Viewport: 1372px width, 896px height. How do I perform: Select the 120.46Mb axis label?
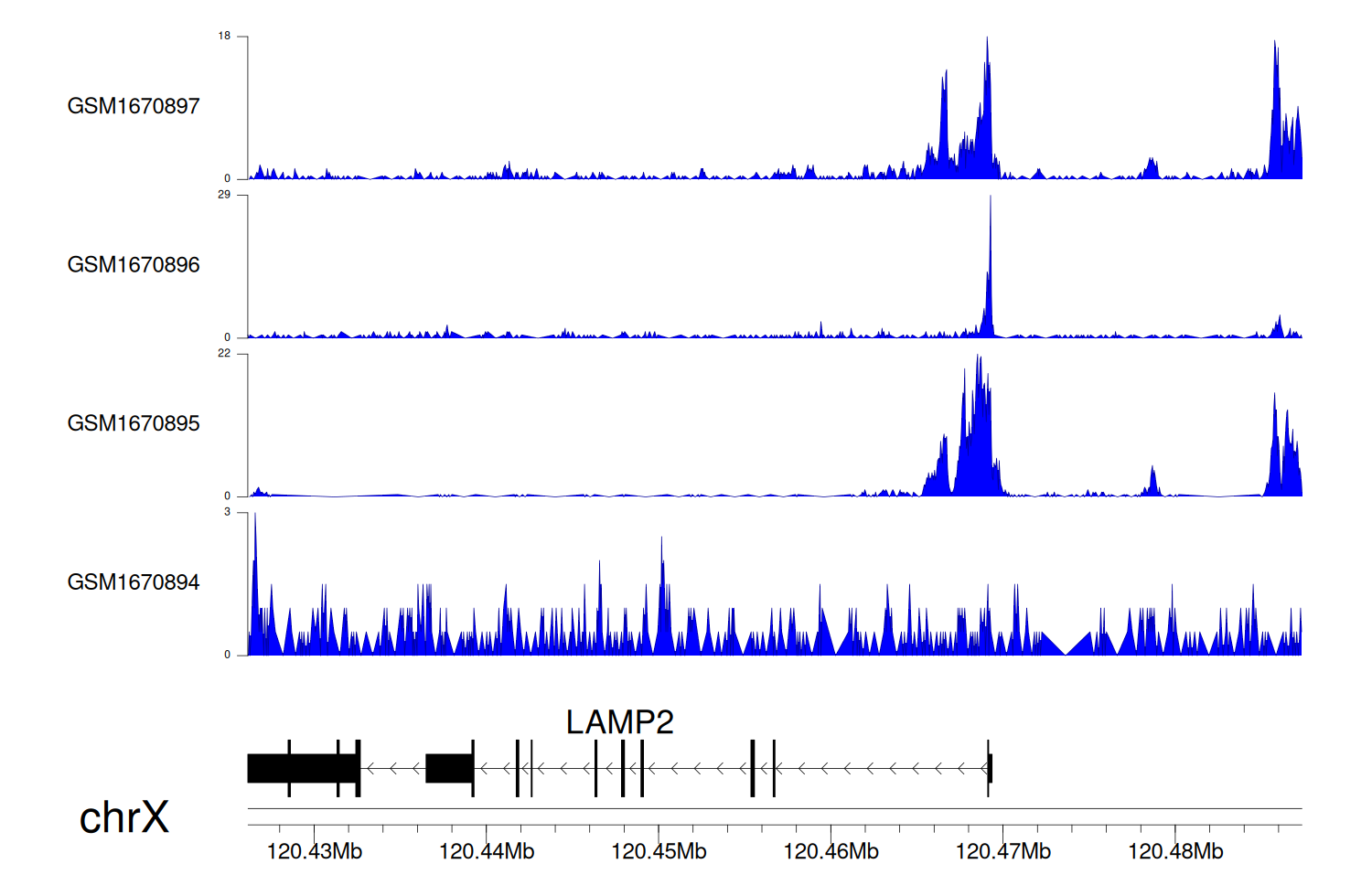pyautogui.click(x=831, y=852)
